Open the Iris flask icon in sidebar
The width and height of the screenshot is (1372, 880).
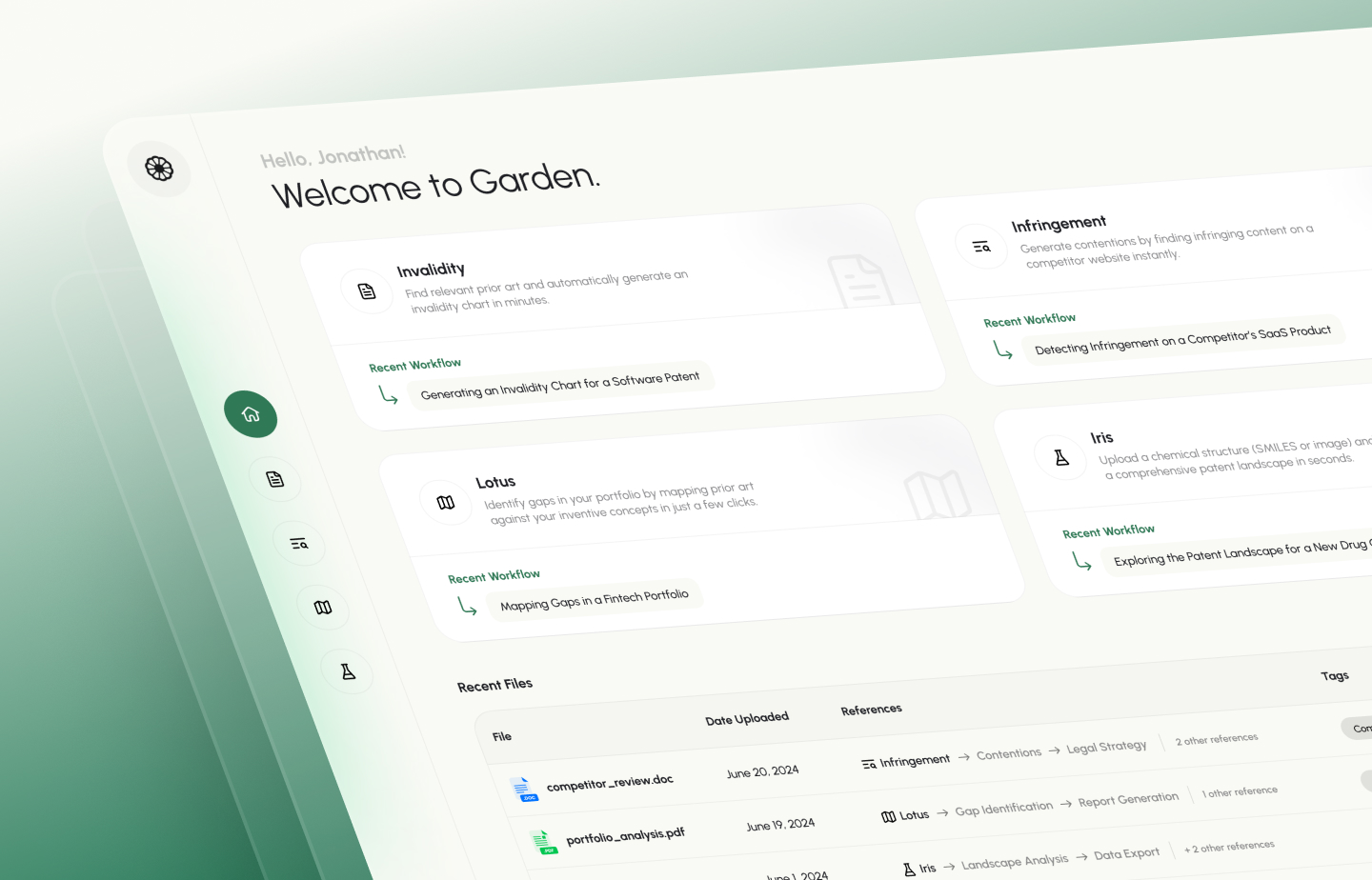pos(348,671)
